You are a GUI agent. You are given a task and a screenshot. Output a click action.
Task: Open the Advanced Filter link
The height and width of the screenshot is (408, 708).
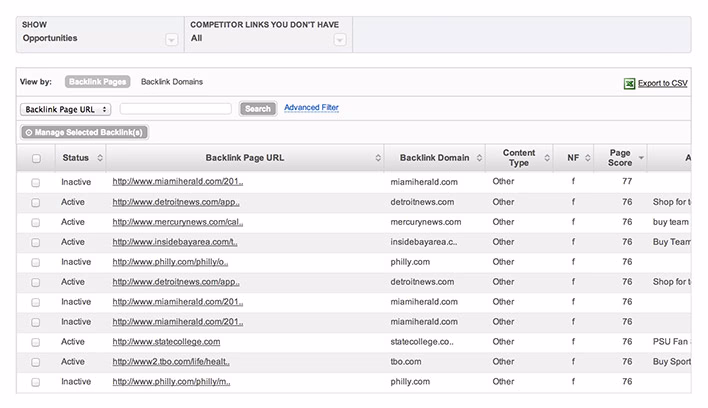coord(311,107)
